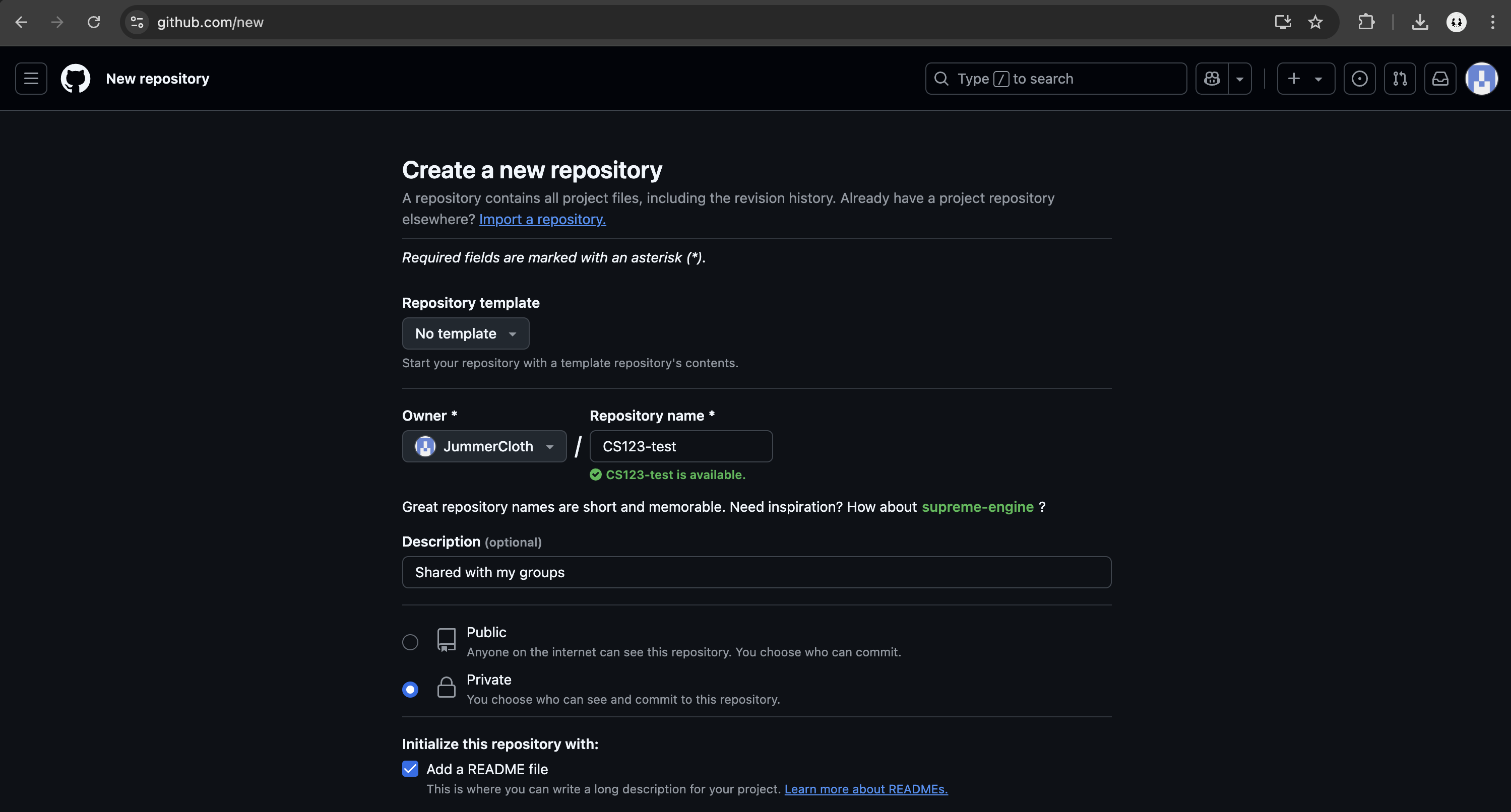The height and width of the screenshot is (812, 1511).
Task: Click the browser forward arrow
Action: tap(57, 22)
